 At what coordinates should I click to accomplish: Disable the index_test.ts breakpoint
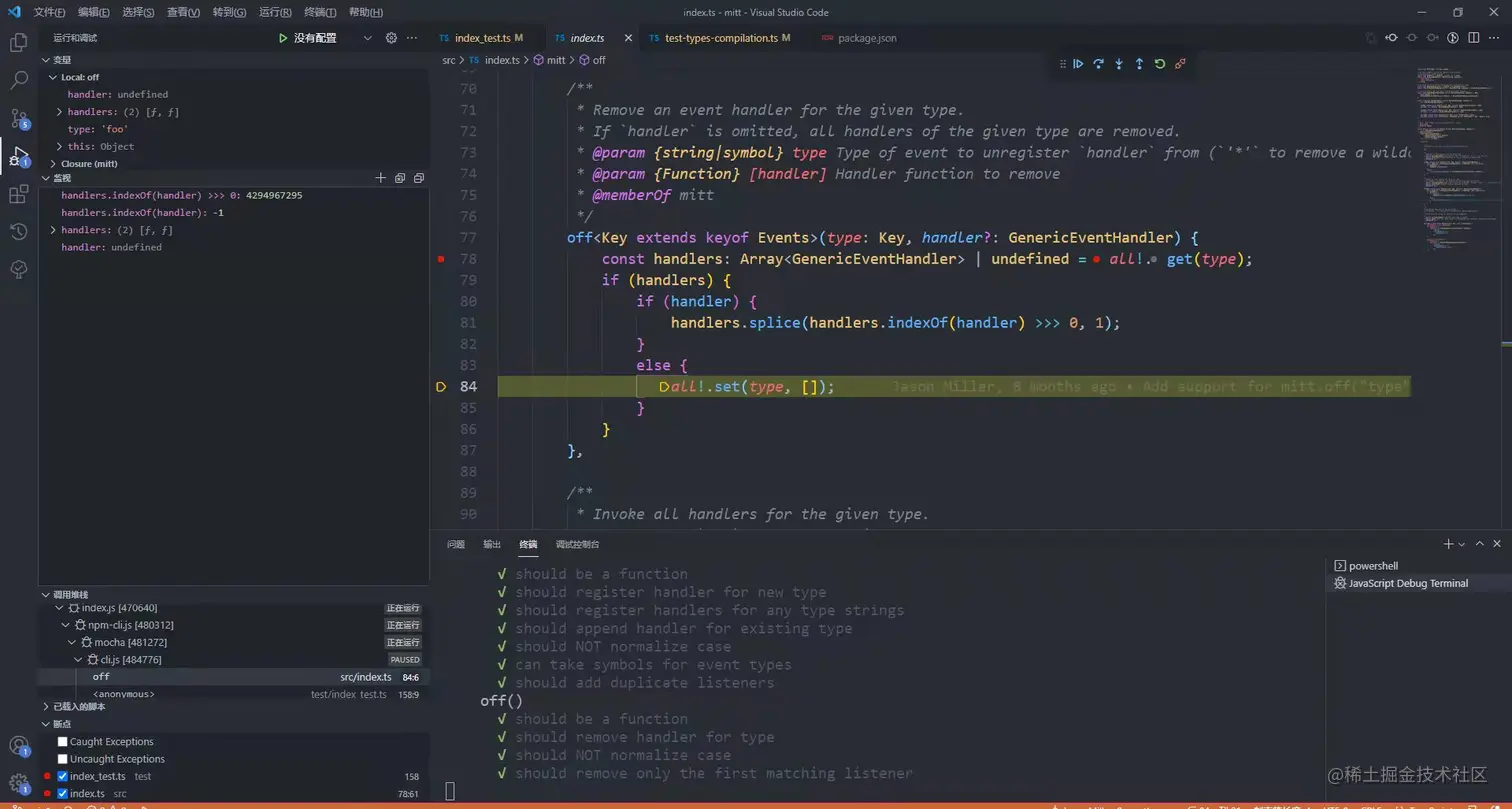[x=63, y=776]
